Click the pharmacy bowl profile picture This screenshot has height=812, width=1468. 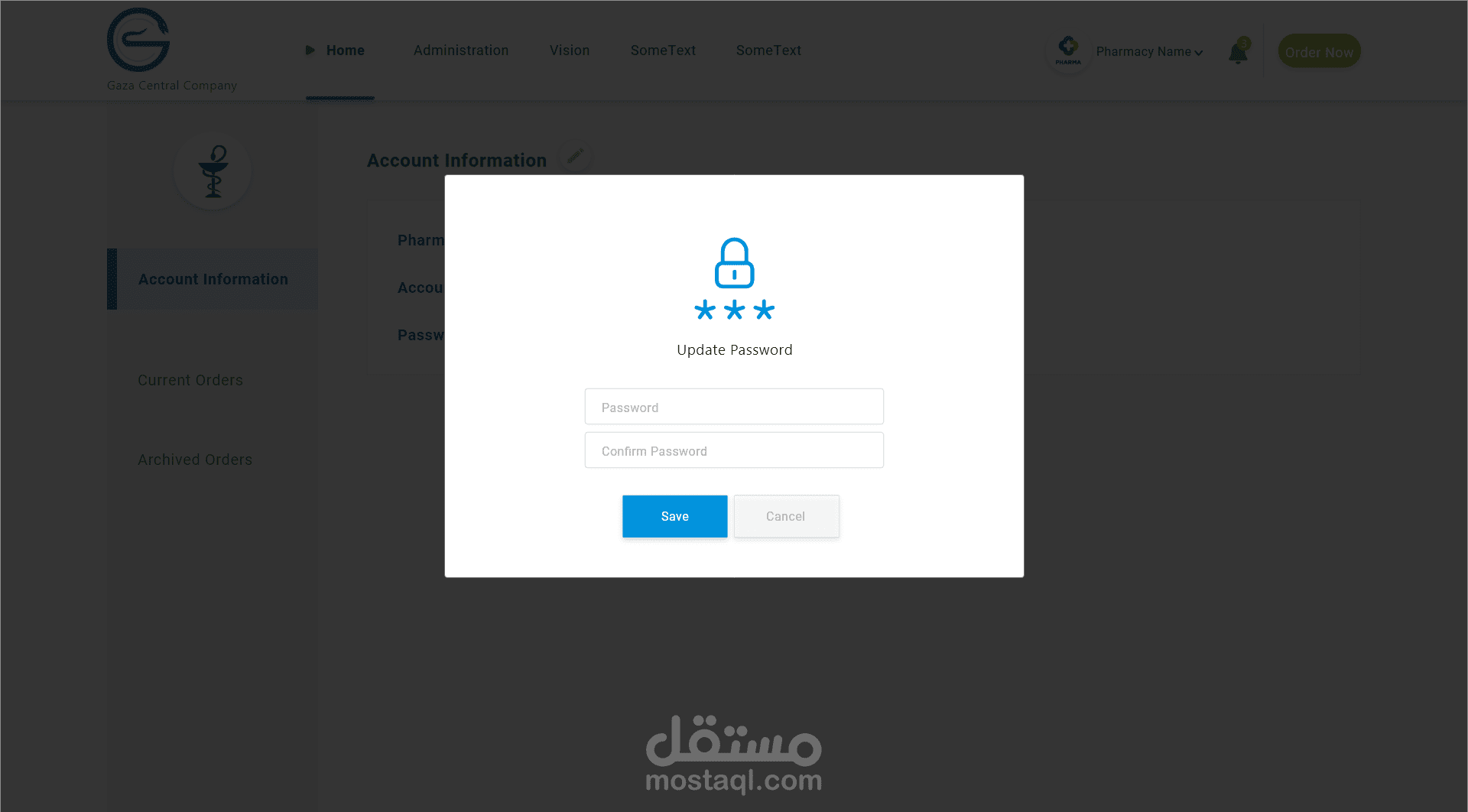[x=213, y=171]
